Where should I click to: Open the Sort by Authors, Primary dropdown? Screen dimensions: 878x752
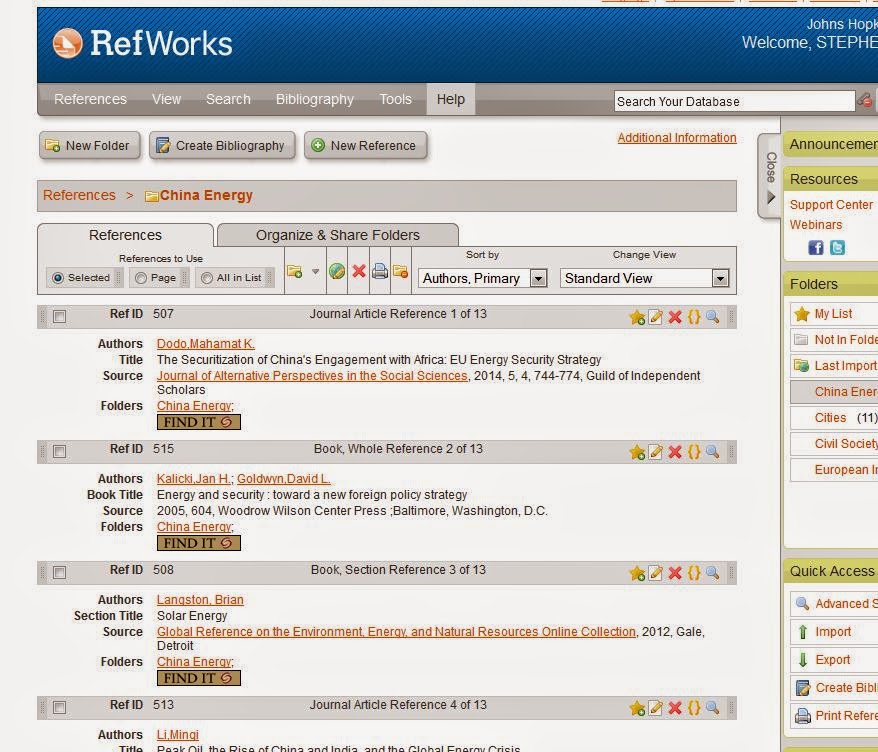click(x=483, y=278)
